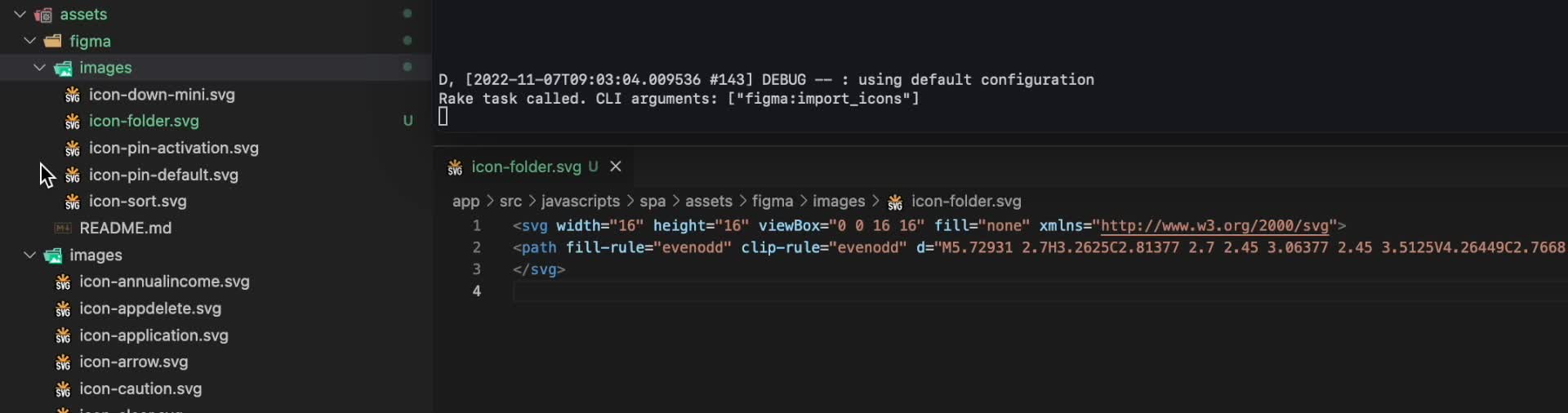
Task: Close the icon-folder.svg tab
Action: click(616, 167)
